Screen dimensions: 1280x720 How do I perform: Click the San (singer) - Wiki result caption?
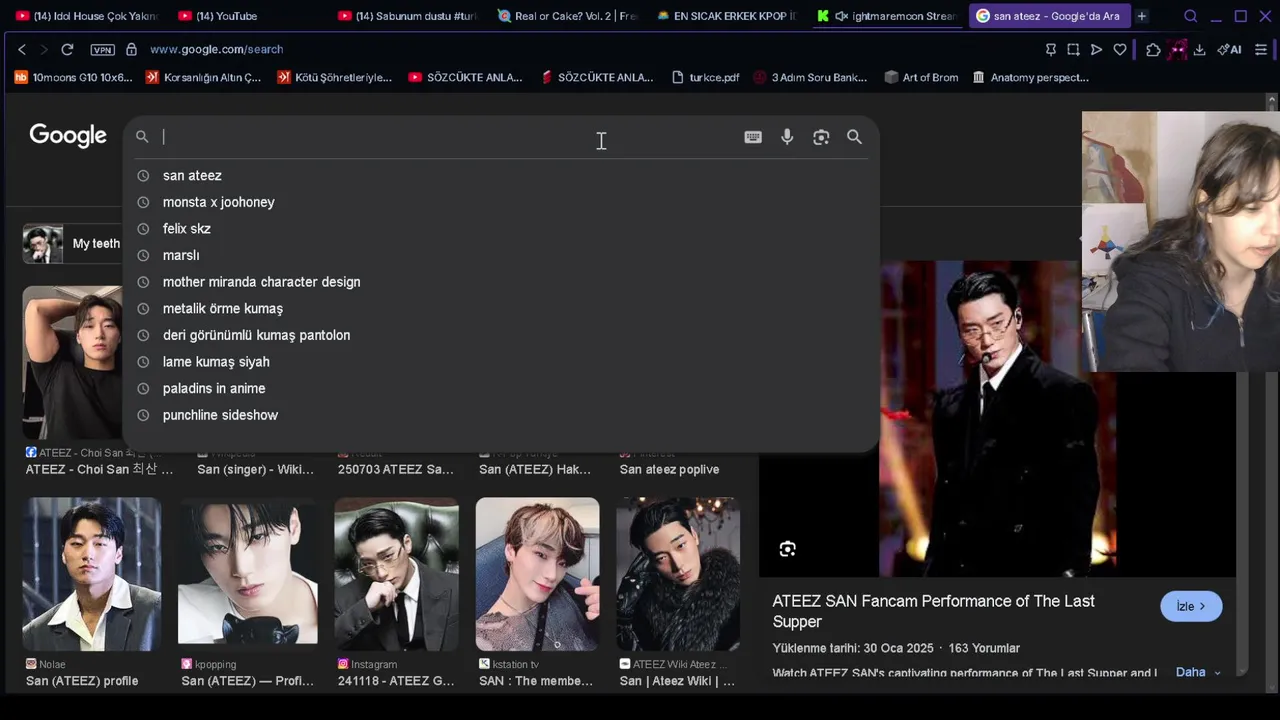[x=255, y=469]
